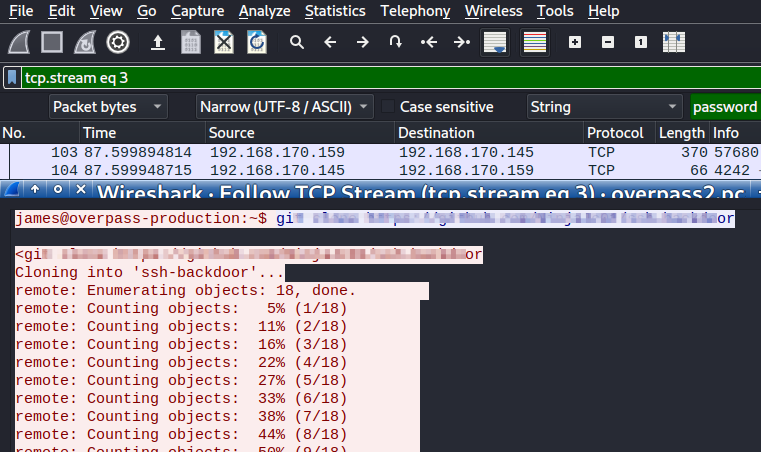
Task: Toggle packet colorization rules
Action: (535, 42)
